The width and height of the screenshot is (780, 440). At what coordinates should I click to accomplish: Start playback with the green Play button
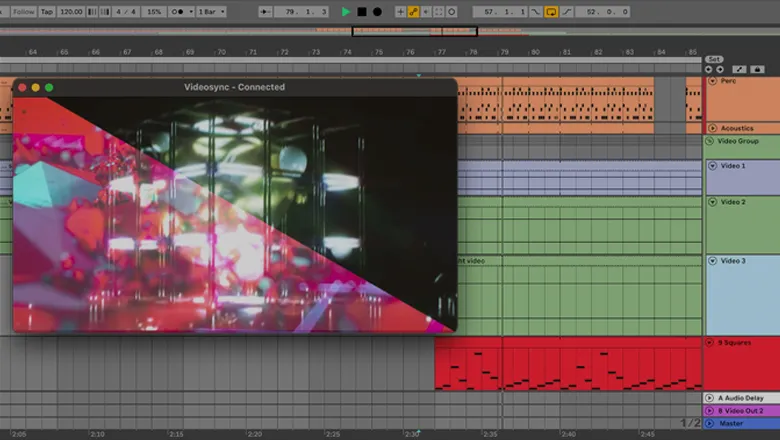pos(346,11)
